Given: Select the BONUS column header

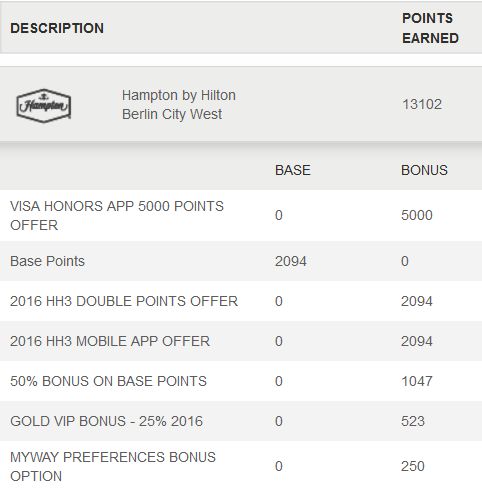Looking at the screenshot, I should [x=424, y=170].
